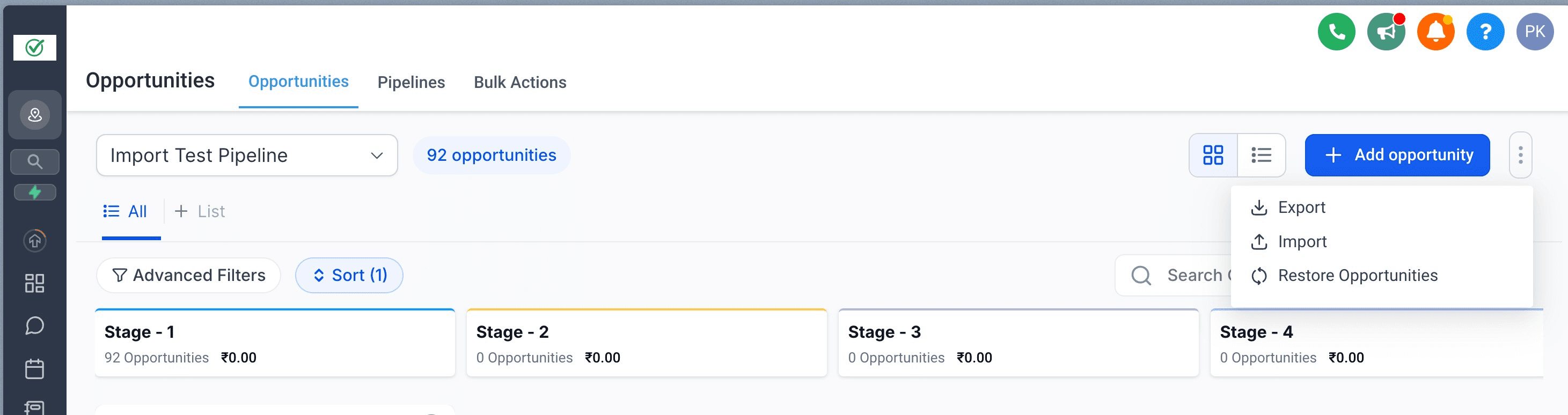Click the green lightning quick actions icon
The width and height of the screenshot is (1568, 415).
click(x=35, y=192)
